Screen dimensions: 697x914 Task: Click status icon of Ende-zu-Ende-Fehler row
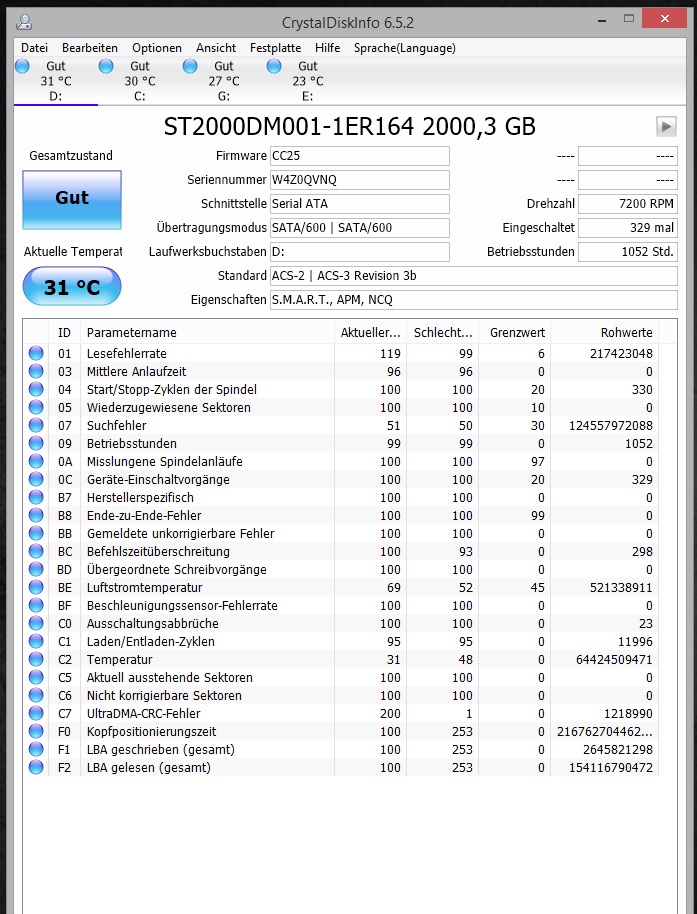point(36,515)
